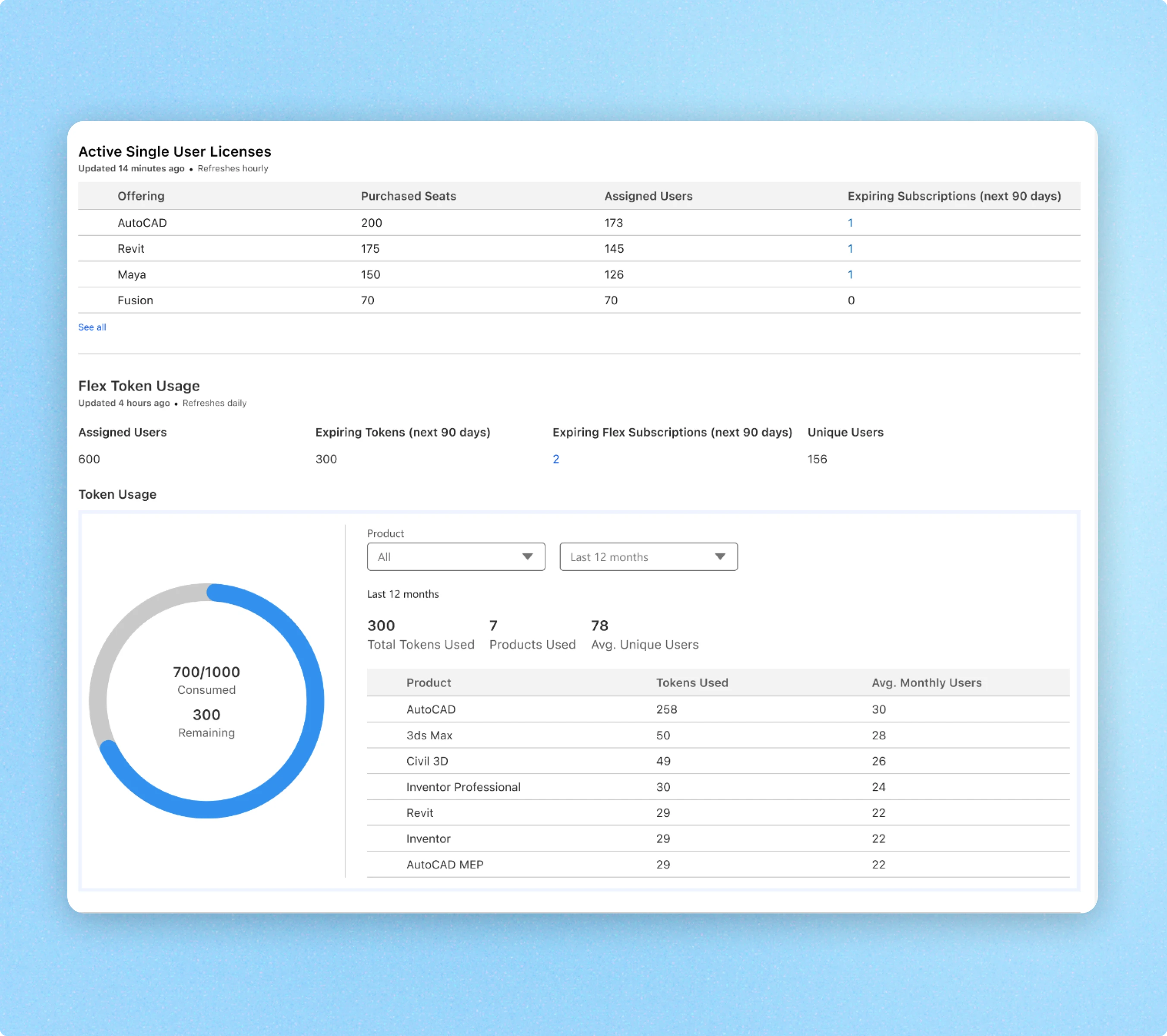Click Maya's purchased seats value 150
1167x1036 pixels.
371,274
